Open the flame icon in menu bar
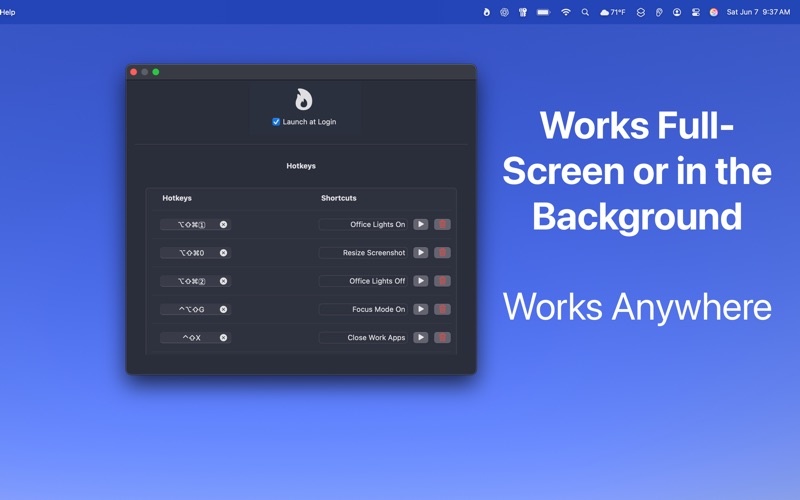This screenshot has width=800, height=500. 487,12
